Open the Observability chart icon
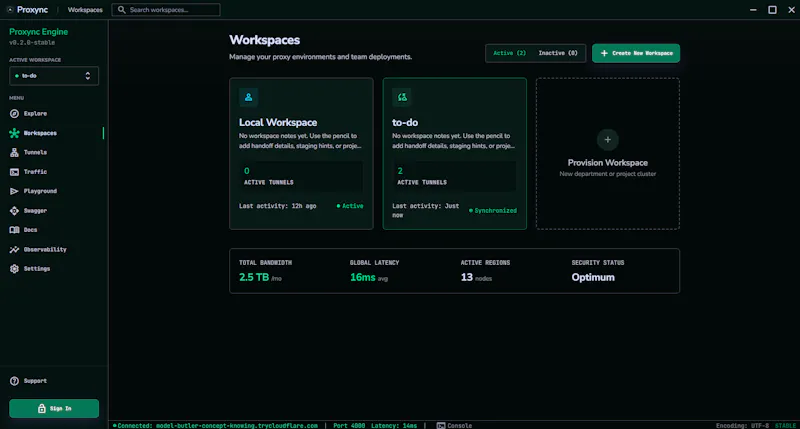 point(14,249)
